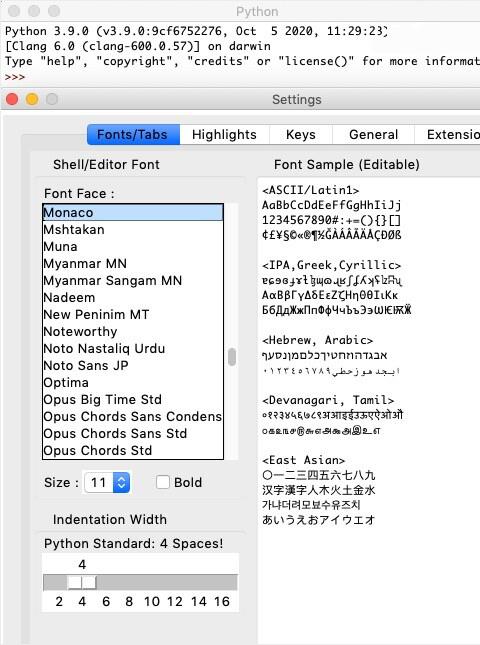Click in the ASCII/Latin1 font sample line
This screenshot has width=480, height=645.
pos(311,190)
